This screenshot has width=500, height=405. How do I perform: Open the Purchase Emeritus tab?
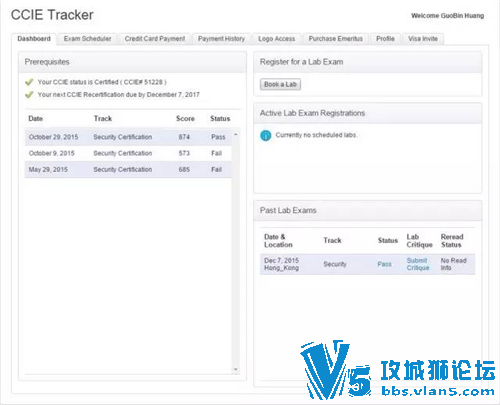click(x=335, y=39)
